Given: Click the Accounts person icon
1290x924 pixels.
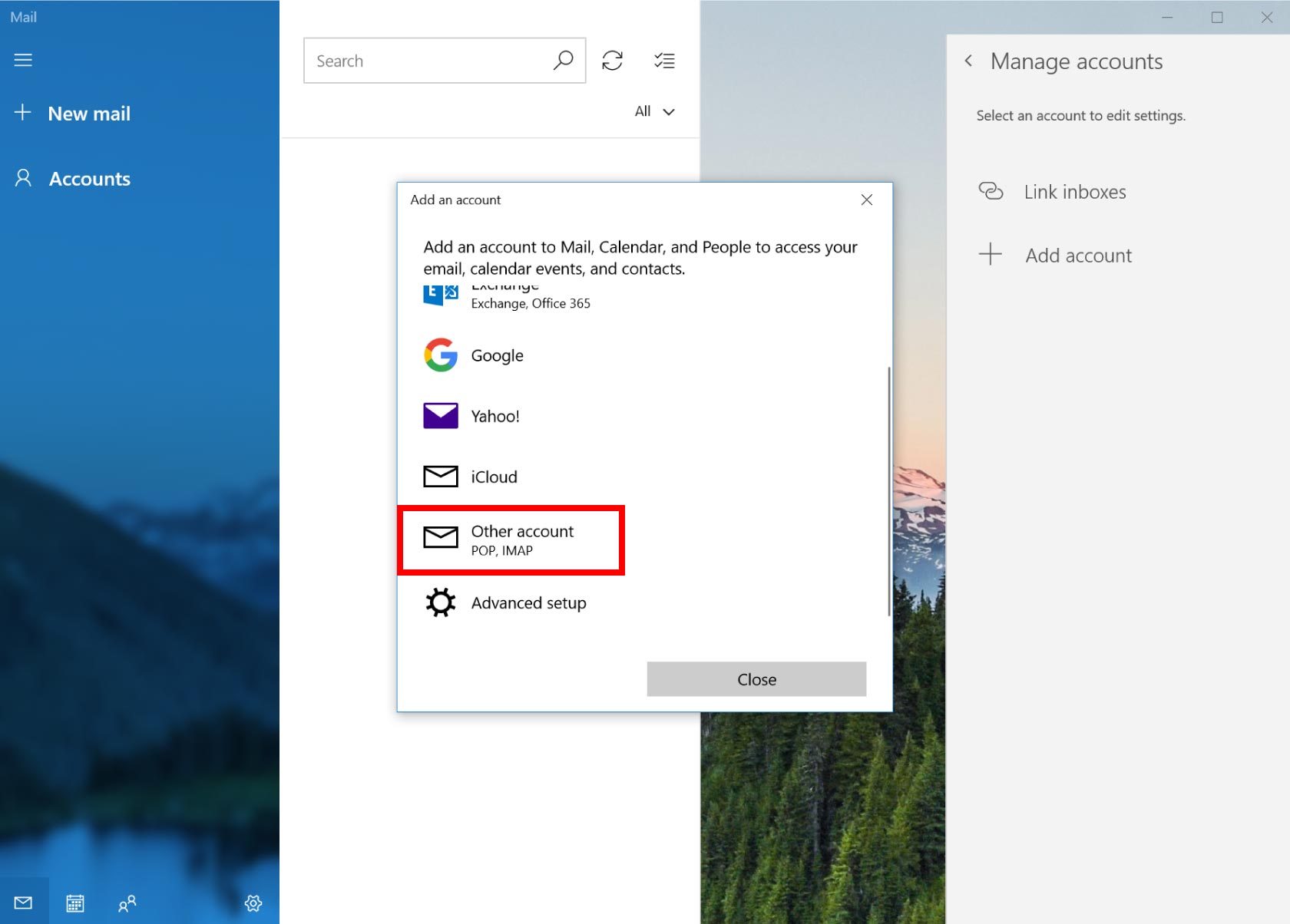Looking at the screenshot, I should [24, 178].
